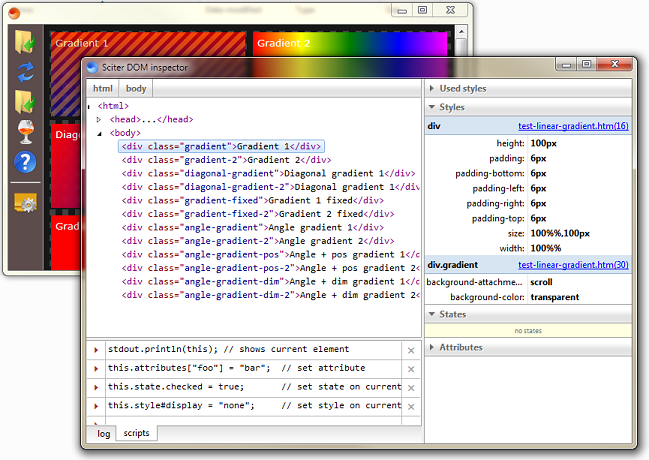649x460 pixels.
Task: Open test-linear-gradient.htm(16) source link
Action: pyautogui.click(x=573, y=127)
